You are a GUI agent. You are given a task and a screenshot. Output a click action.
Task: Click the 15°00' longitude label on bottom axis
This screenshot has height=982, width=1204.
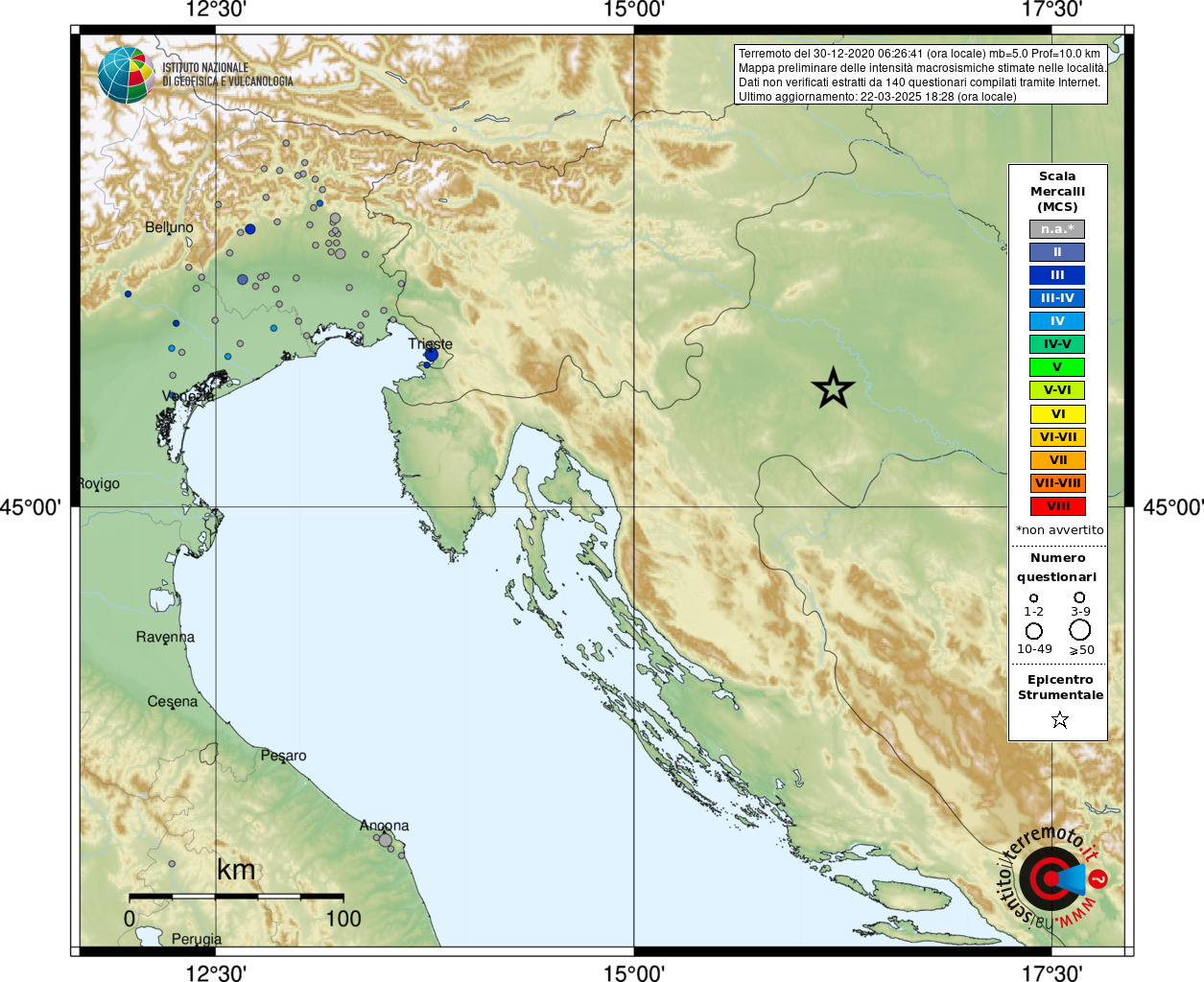tap(633, 972)
